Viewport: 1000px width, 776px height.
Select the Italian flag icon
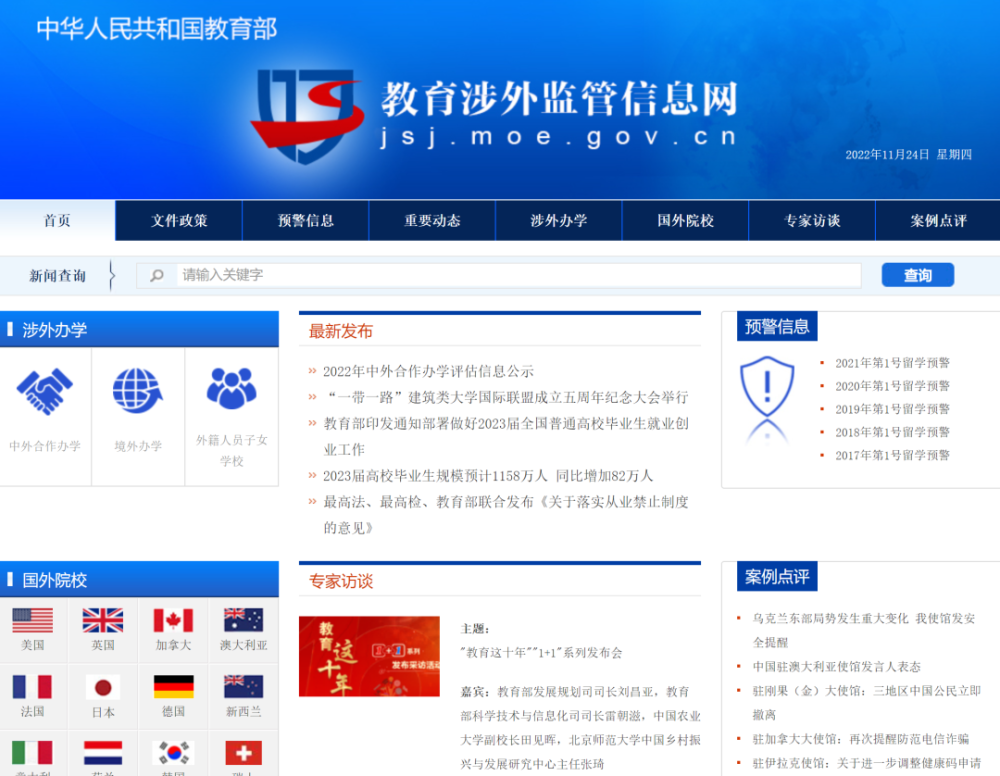(33, 753)
